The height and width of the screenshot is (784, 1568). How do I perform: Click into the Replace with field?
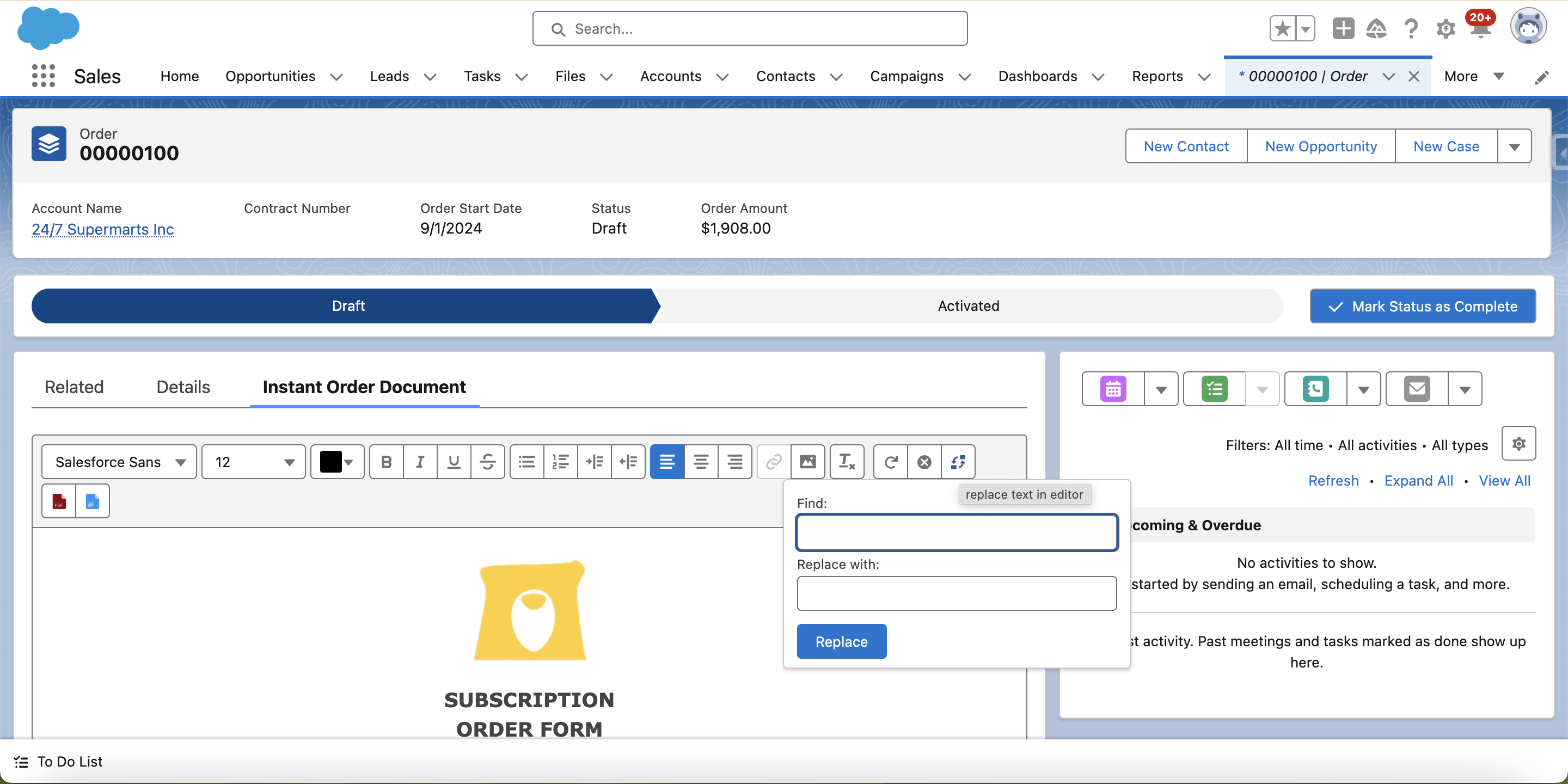click(957, 593)
